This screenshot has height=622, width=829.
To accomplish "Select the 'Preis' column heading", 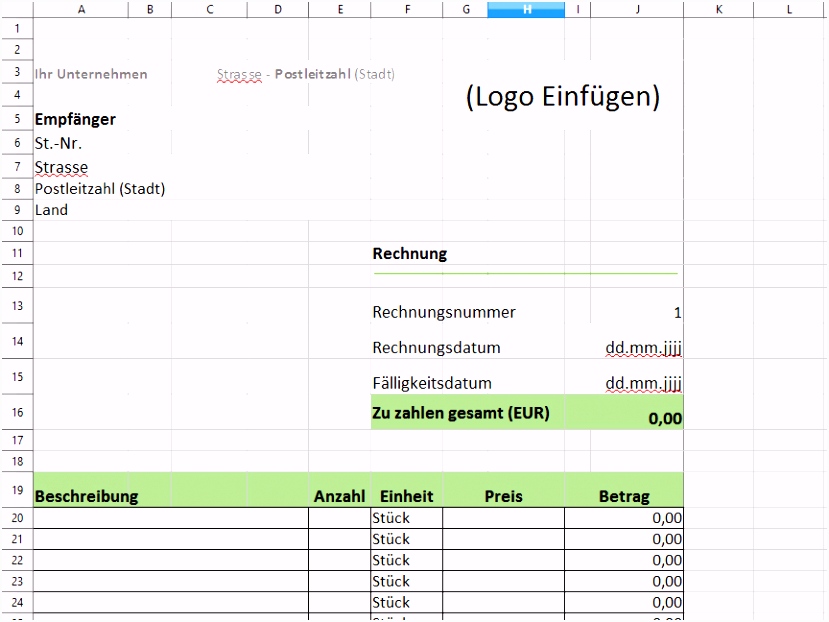I will [x=503, y=496].
